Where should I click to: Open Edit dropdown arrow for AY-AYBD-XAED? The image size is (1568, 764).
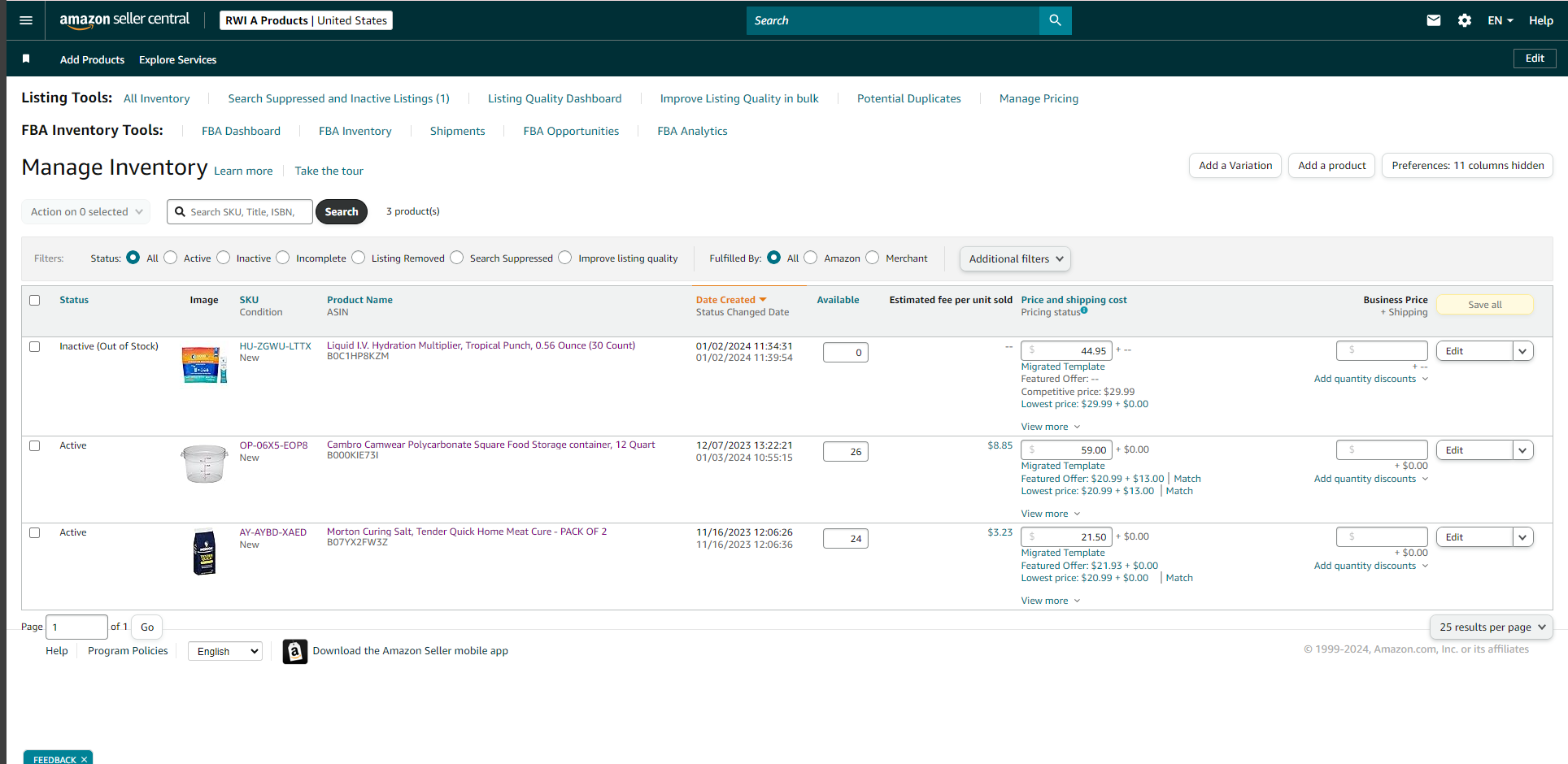1522,537
